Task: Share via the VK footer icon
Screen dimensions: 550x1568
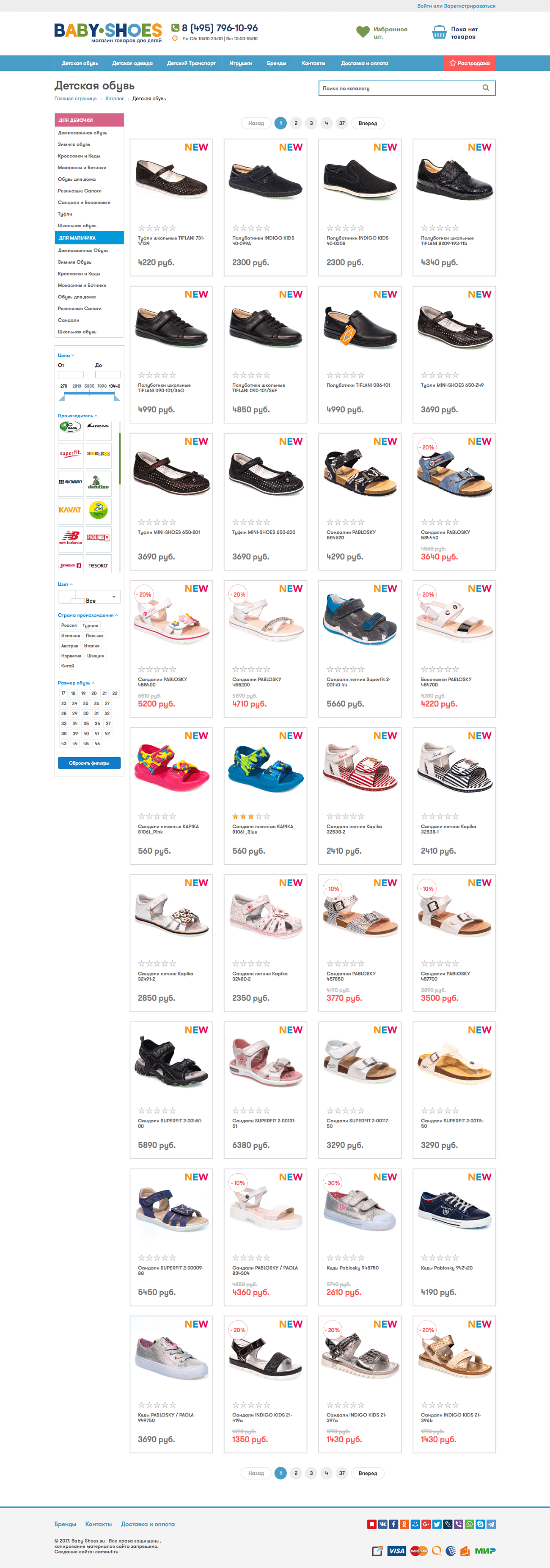Action: coord(383,1524)
